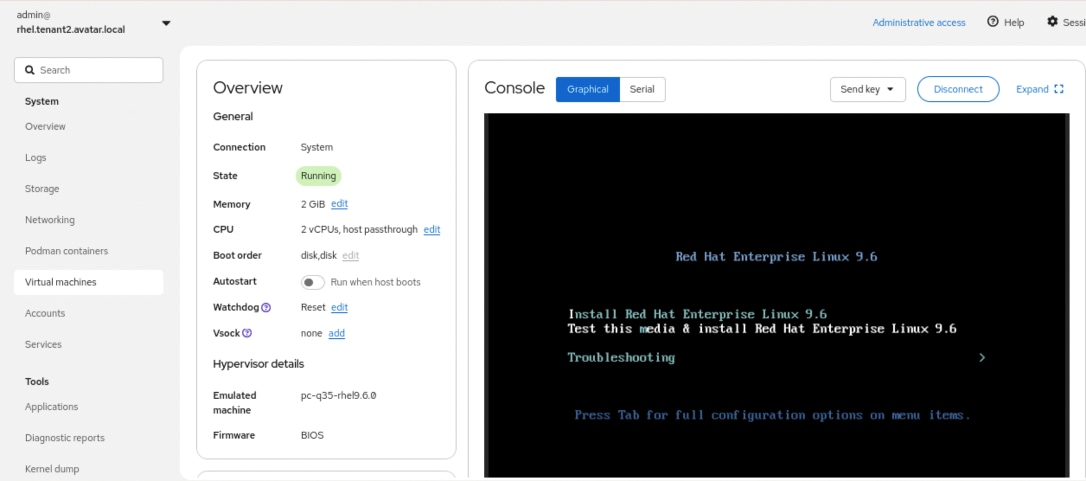Open Networking in the sidebar
Viewport: 1086px width, 481px height.
[49, 220]
